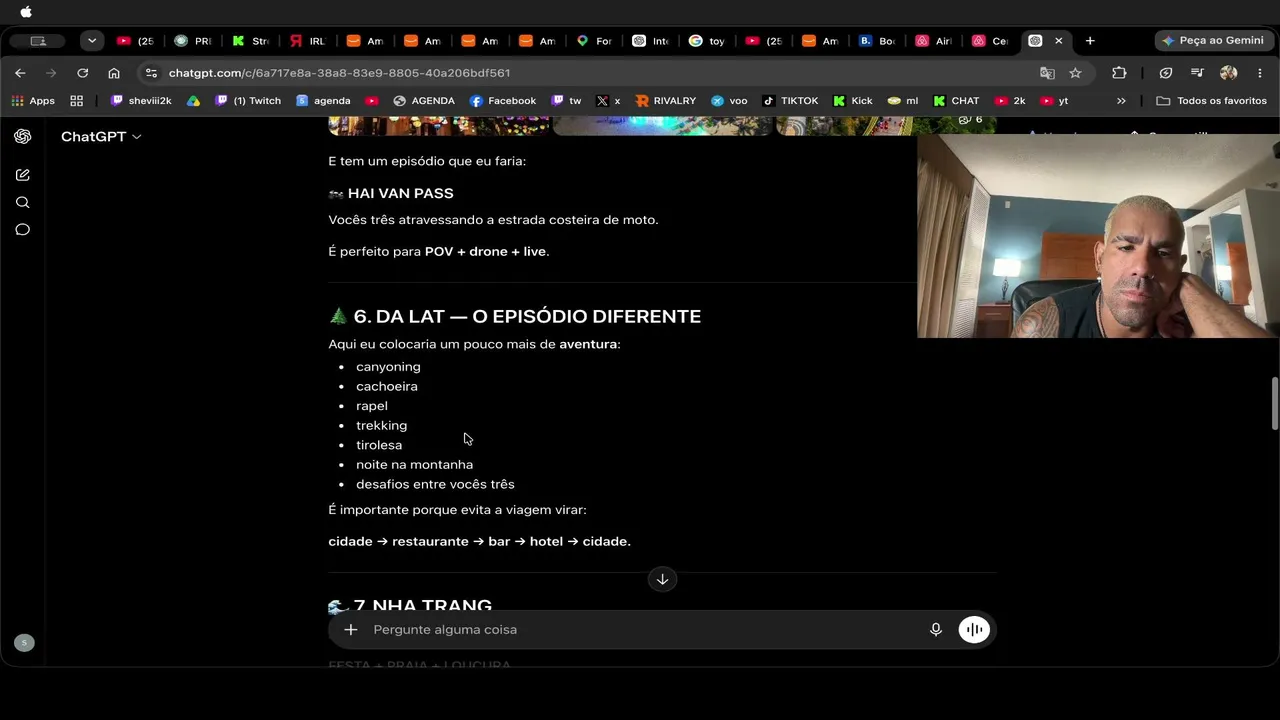The image size is (1280, 720).
Task: Open the ChatGPT model selector dropdown
Action: pos(101,137)
